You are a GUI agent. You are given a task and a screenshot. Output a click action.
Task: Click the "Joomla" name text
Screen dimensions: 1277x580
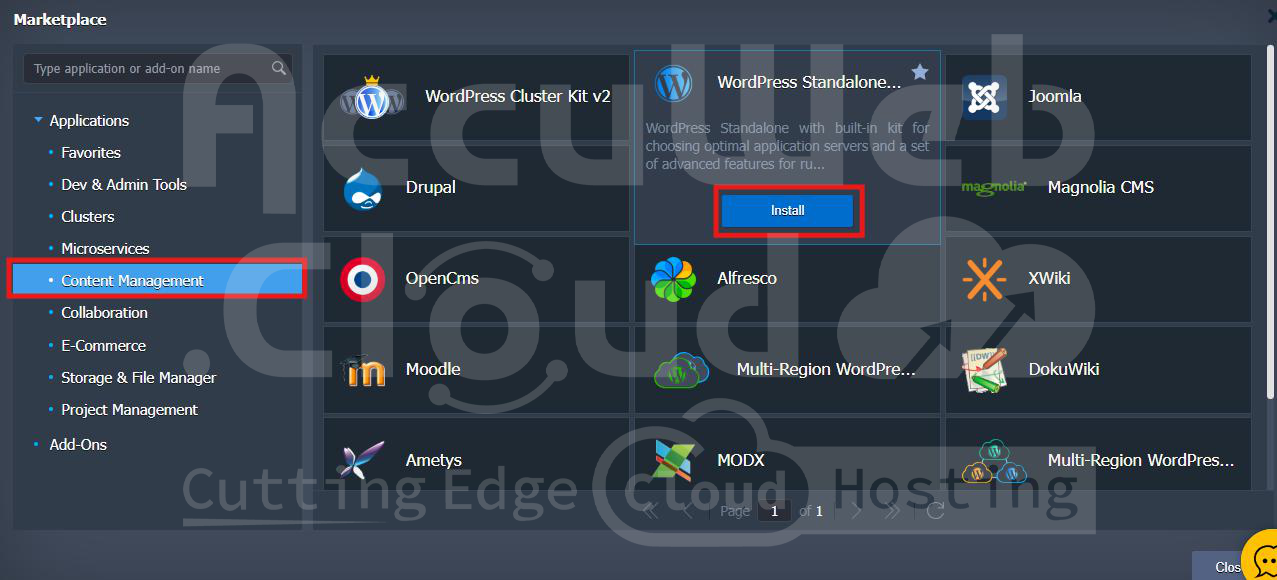point(1055,96)
